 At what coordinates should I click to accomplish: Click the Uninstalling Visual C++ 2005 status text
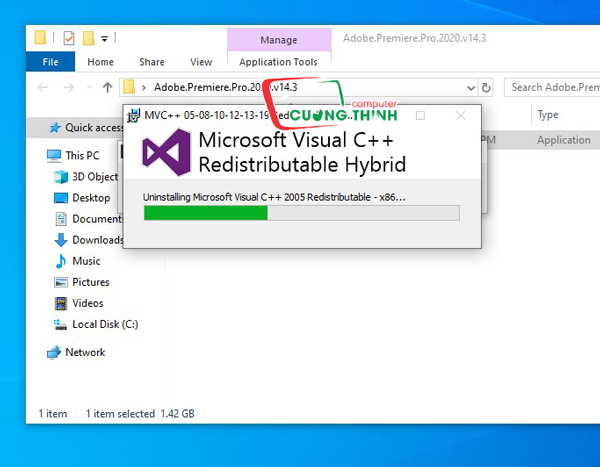[274, 197]
